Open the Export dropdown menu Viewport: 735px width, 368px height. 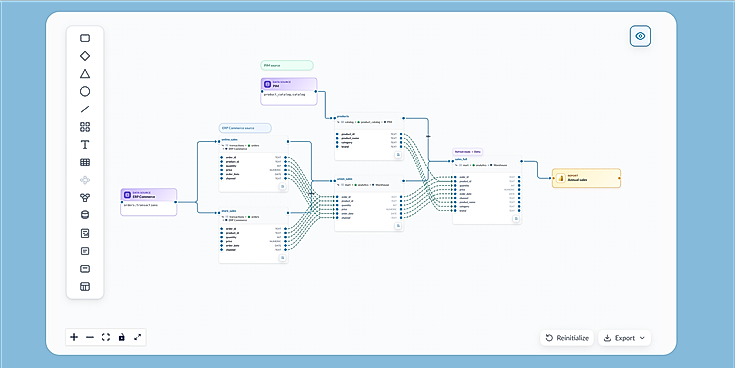click(x=624, y=338)
